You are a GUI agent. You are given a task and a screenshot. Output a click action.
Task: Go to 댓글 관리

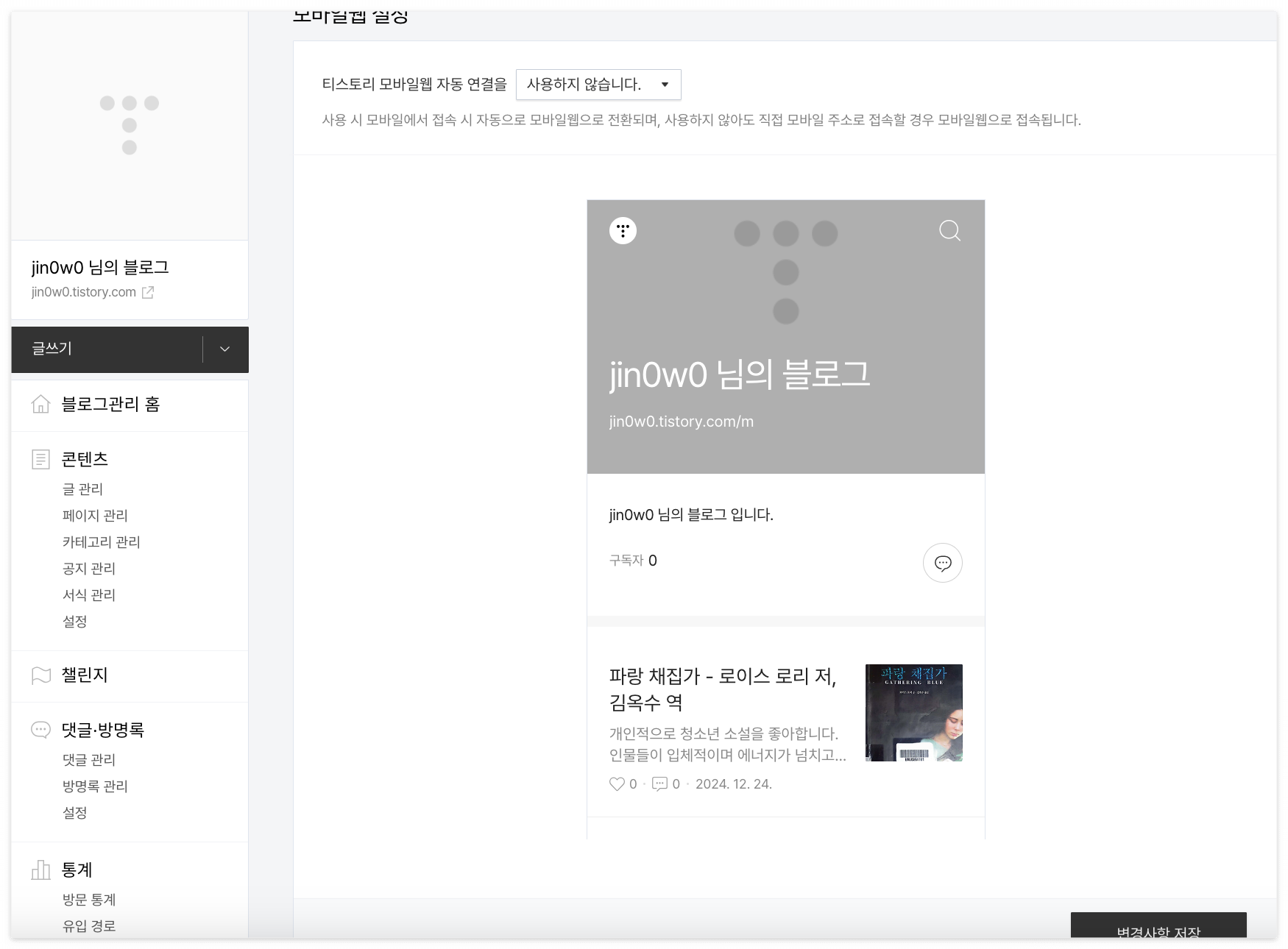coord(89,760)
